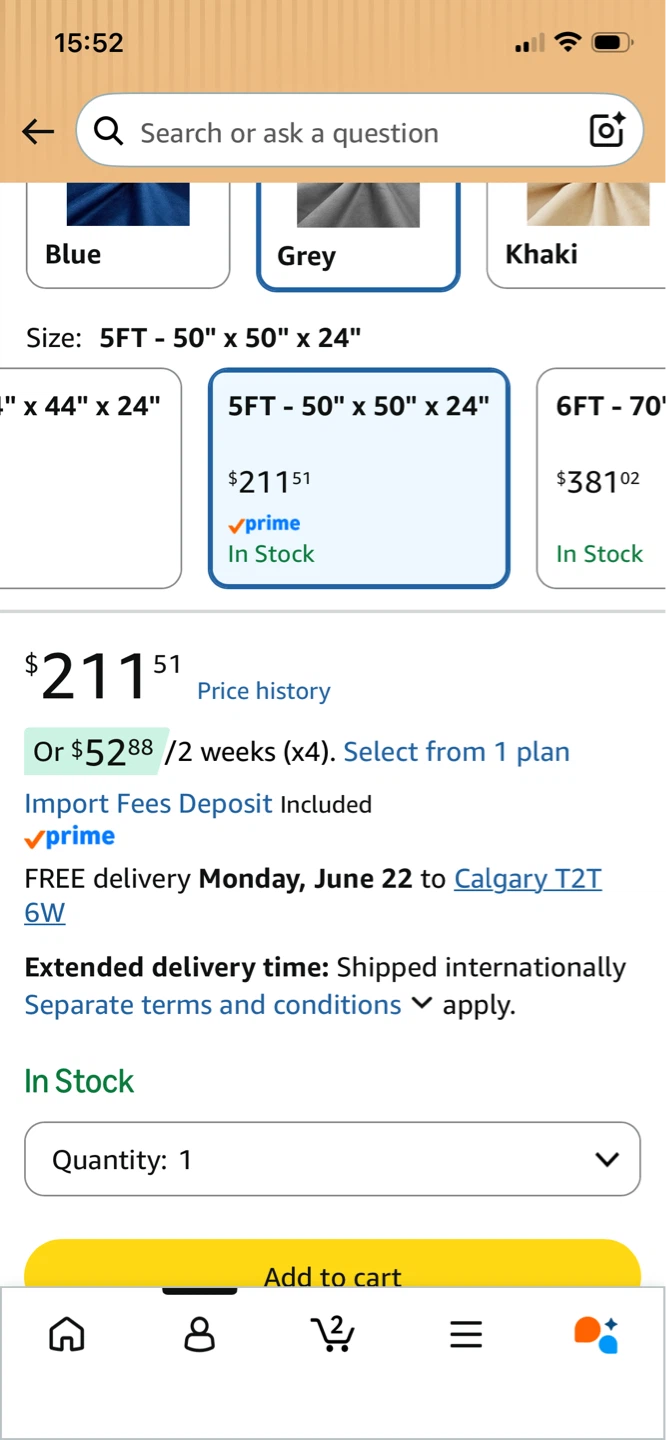Go to Home tab icon

point(67,1334)
